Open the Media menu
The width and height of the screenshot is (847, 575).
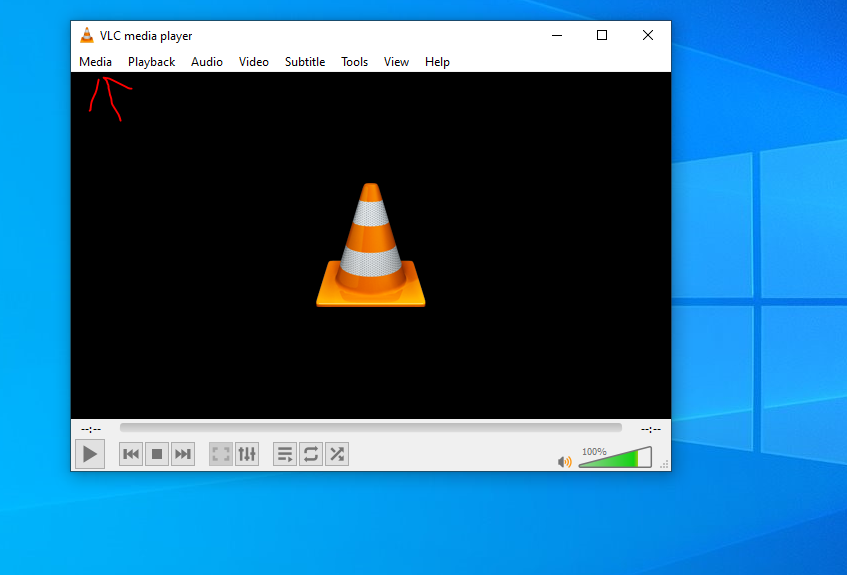95,62
